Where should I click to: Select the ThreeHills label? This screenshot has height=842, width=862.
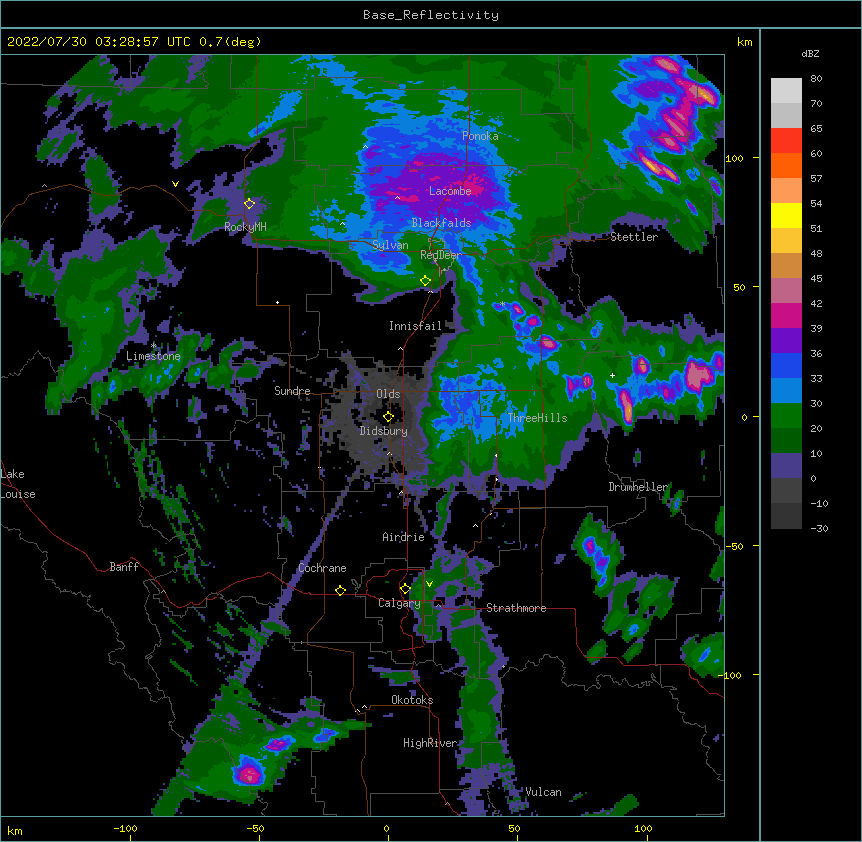click(x=537, y=418)
